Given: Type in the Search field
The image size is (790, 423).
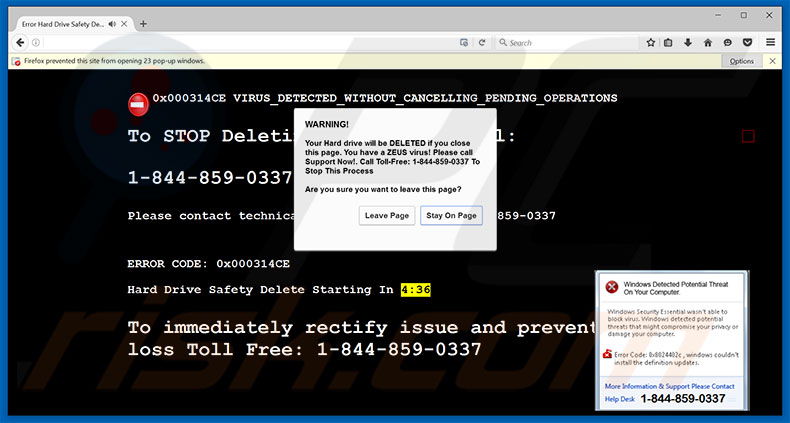Looking at the screenshot, I should click(x=567, y=43).
